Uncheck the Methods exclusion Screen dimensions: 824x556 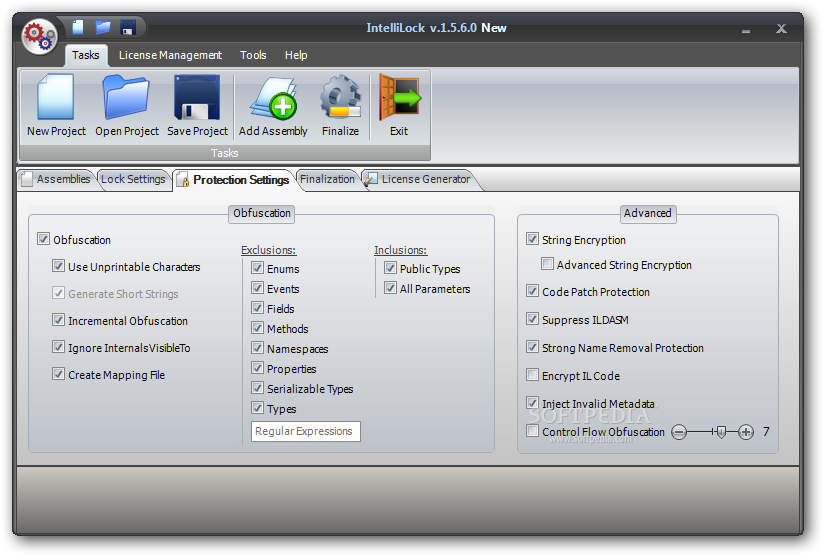pos(258,328)
